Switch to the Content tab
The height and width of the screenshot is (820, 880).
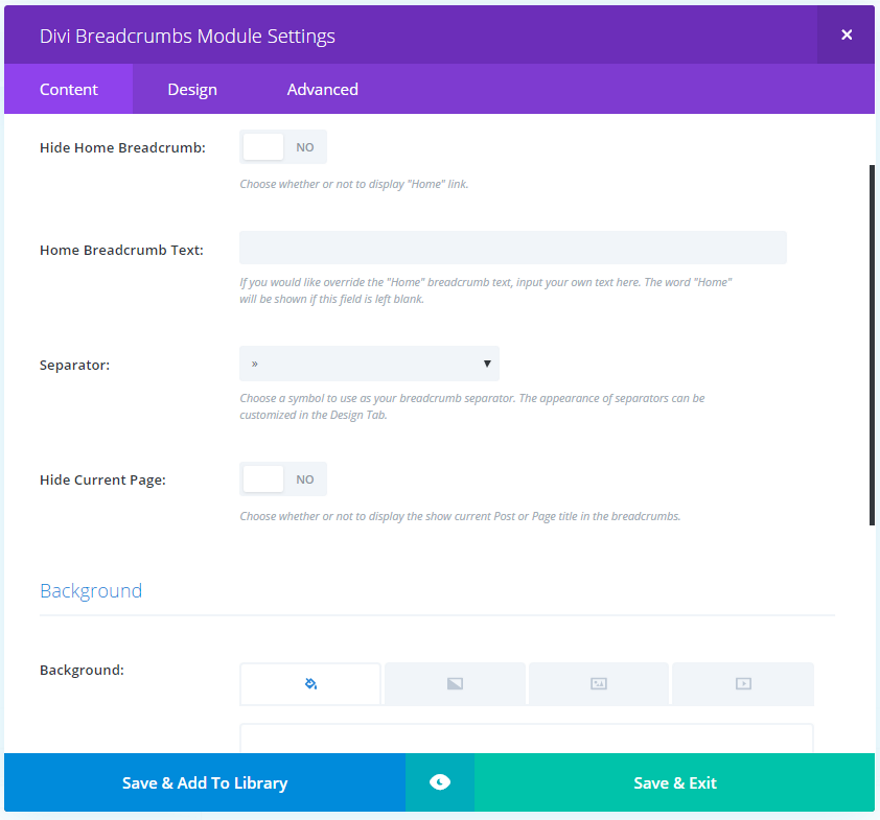point(69,89)
